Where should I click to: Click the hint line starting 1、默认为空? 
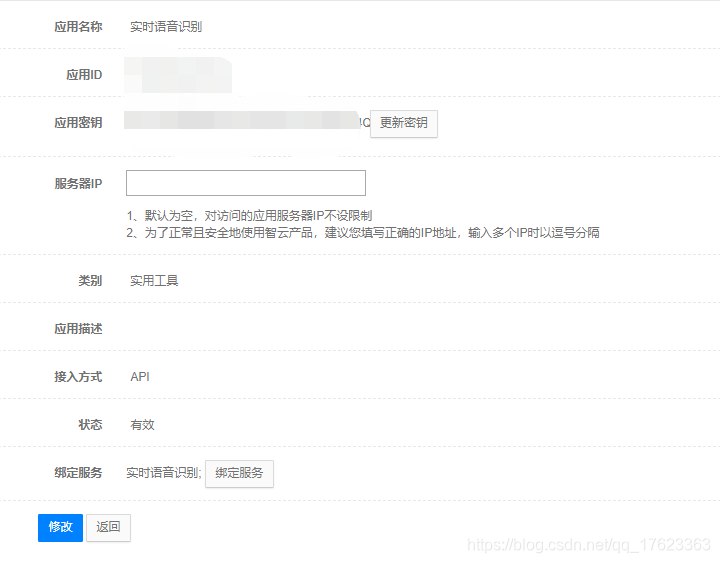pyautogui.click(x=249, y=216)
